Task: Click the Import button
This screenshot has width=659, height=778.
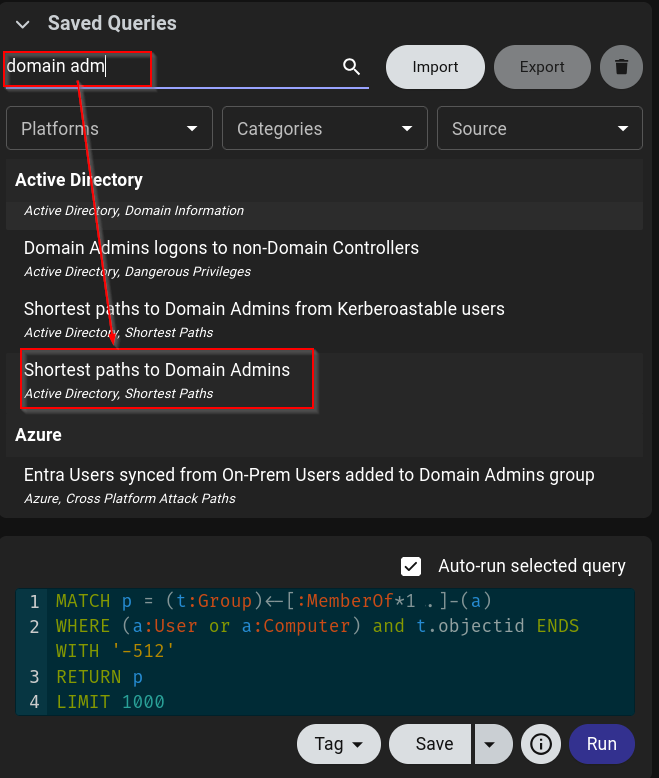Action: tap(435, 67)
